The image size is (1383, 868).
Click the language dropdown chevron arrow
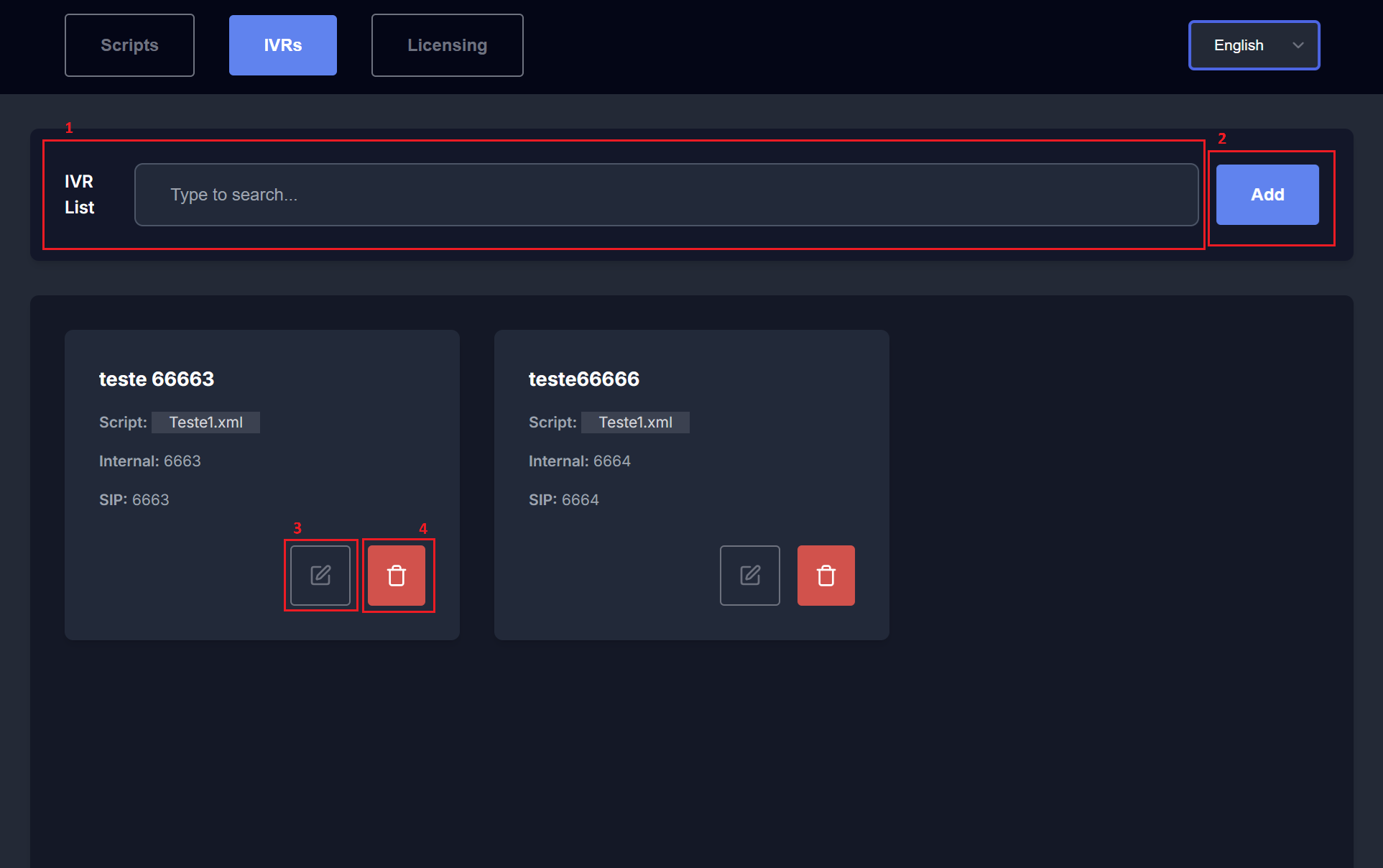pos(1298,45)
